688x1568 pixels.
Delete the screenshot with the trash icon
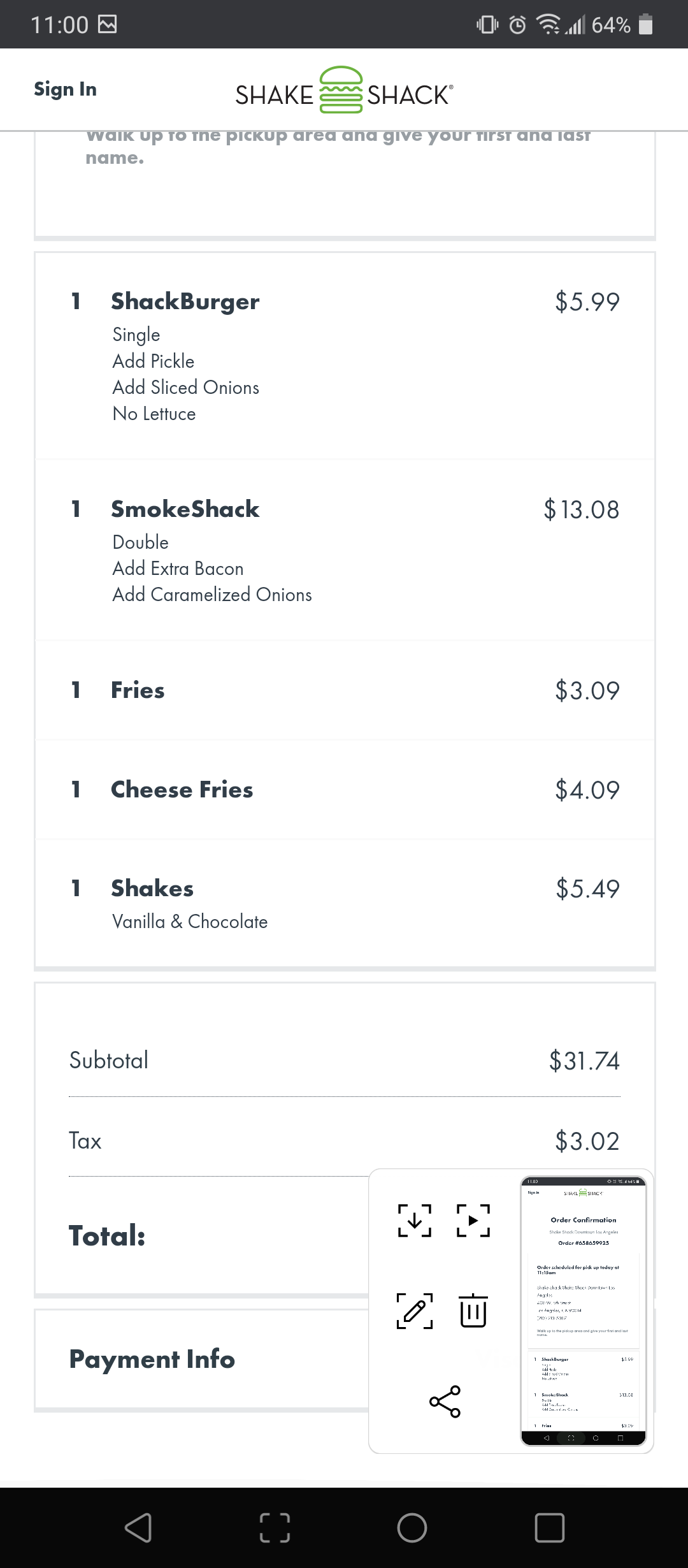coord(473,1310)
